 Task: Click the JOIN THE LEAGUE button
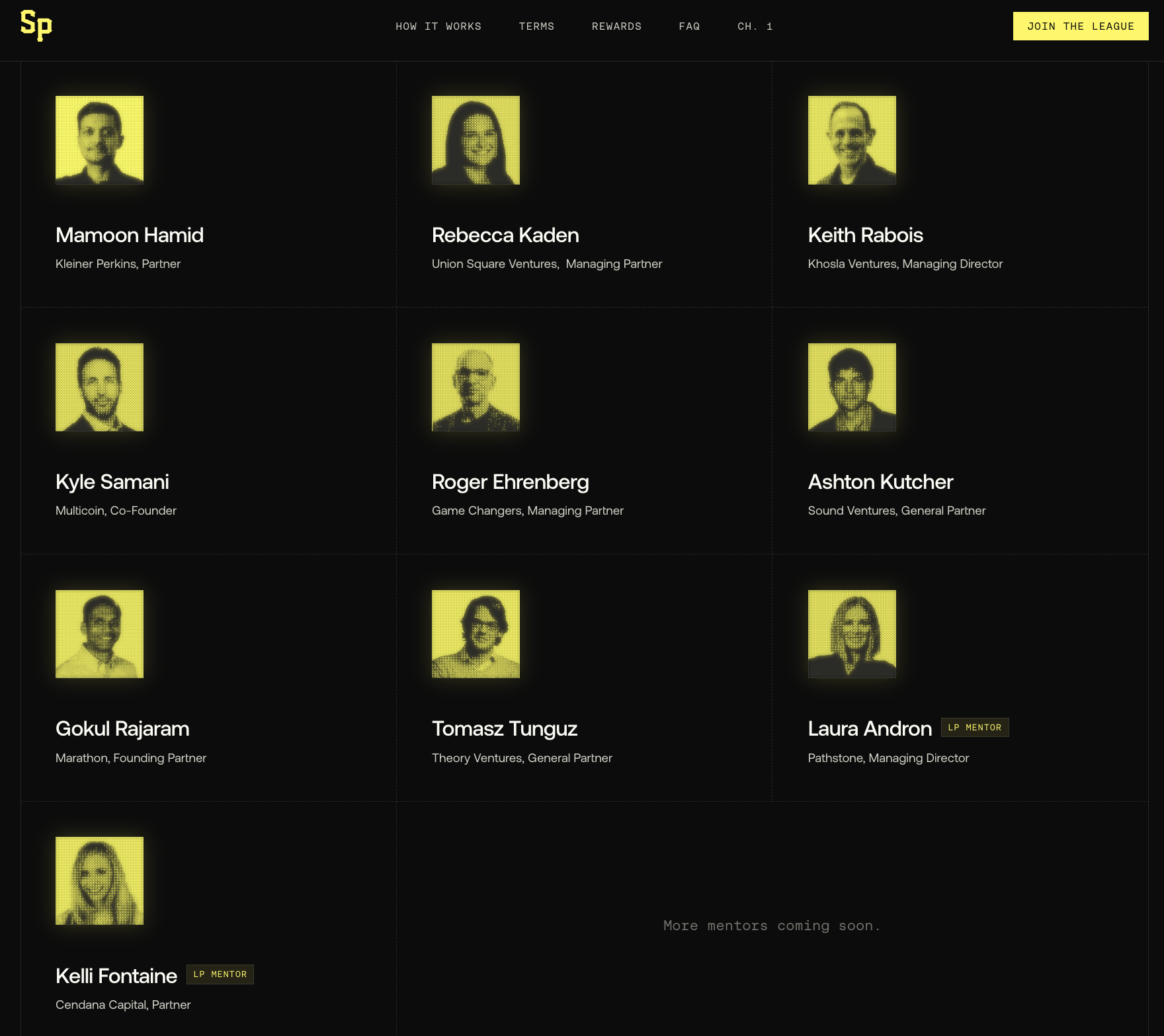(x=1081, y=26)
